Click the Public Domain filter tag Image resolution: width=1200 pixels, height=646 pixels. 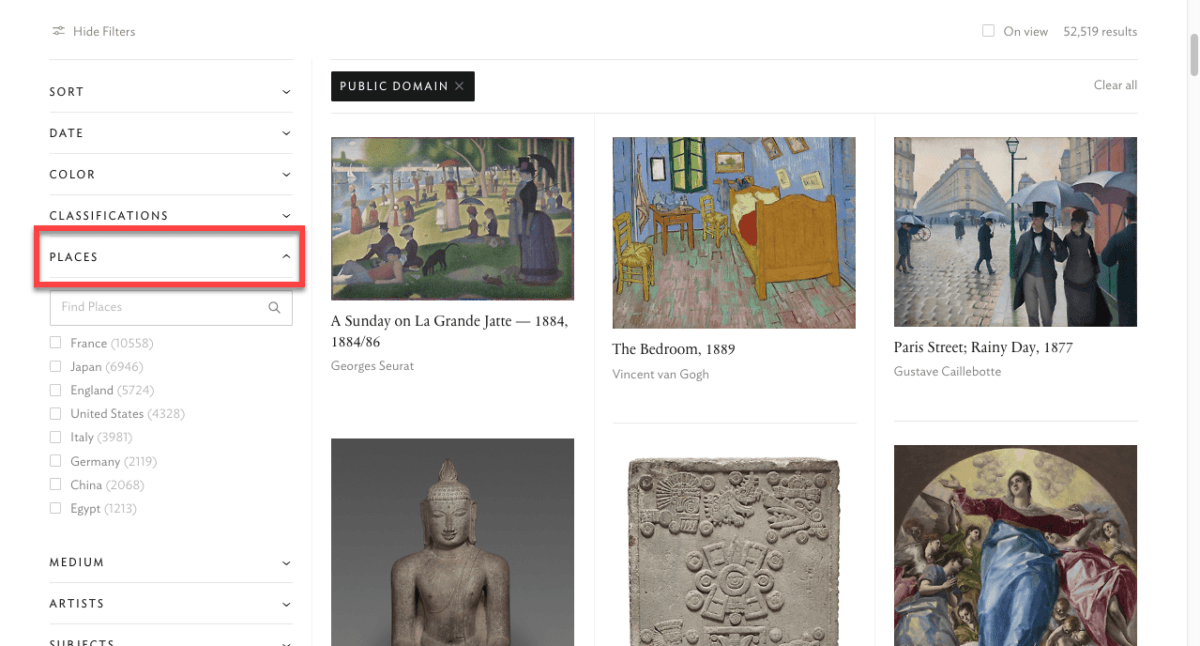click(403, 87)
